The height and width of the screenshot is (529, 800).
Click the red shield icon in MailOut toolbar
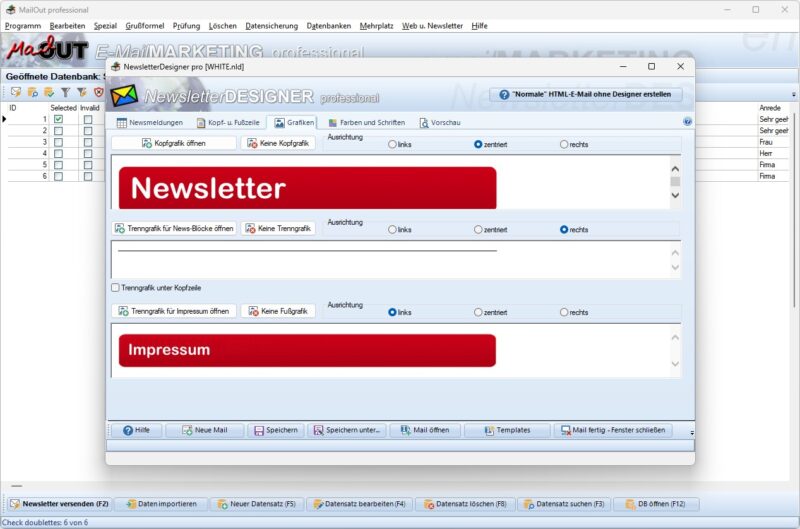(98, 92)
